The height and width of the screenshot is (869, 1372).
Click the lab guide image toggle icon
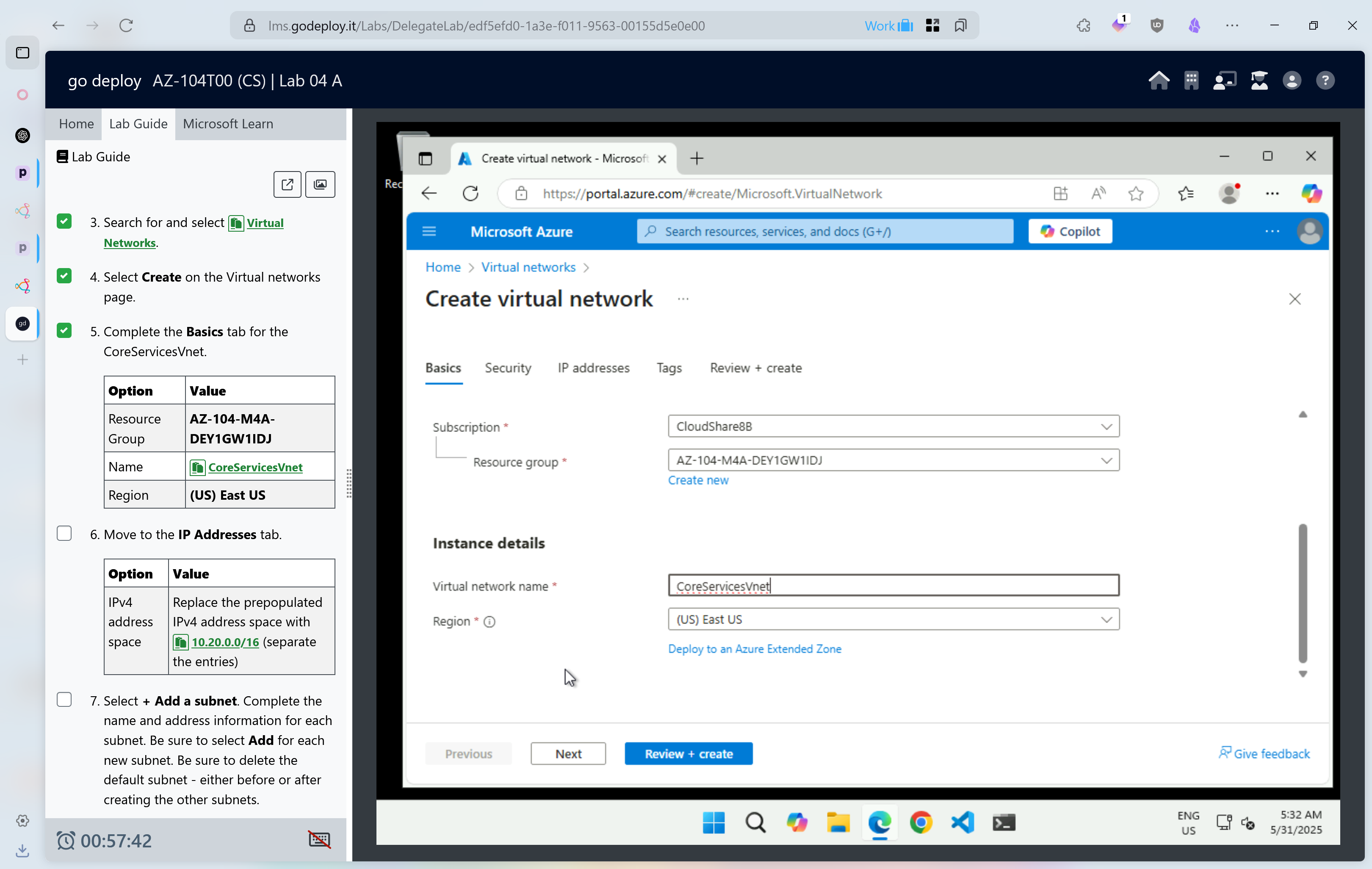[x=320, y=184]
